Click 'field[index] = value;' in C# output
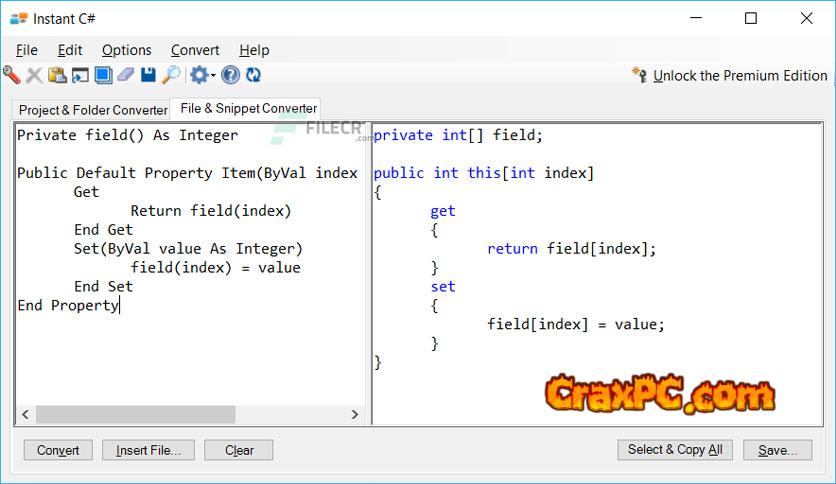 click(x=576, y=324)
